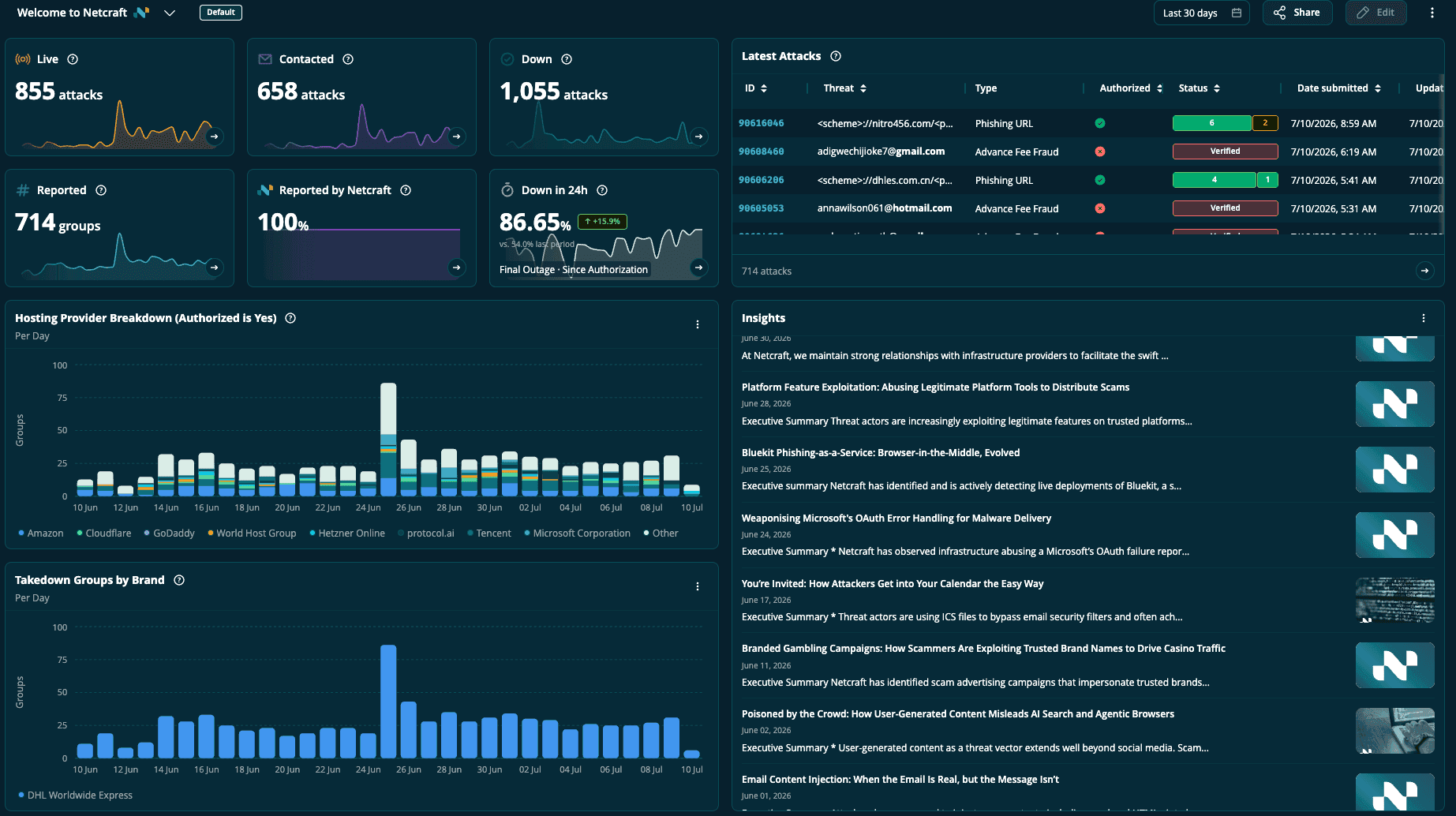Image resolution: width=1456 pixels, height=816 pixels.
Task: Click the Edit dashboard button
Action: click(1376, 13)
